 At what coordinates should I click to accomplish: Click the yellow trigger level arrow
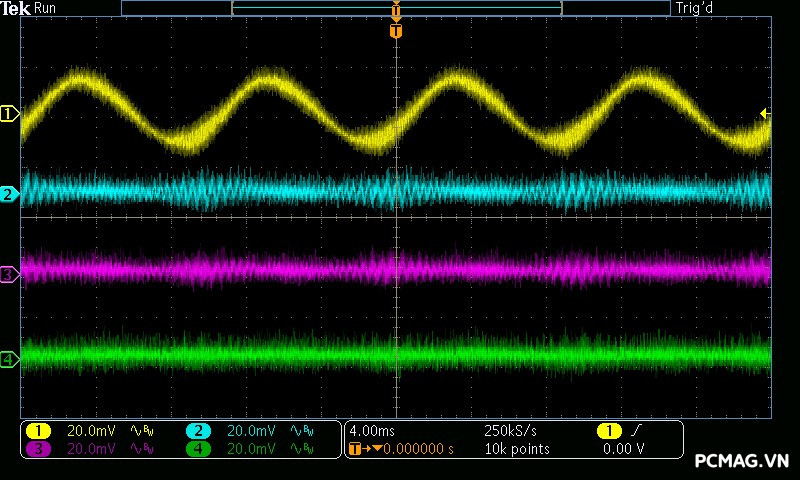tap(765, 114)
